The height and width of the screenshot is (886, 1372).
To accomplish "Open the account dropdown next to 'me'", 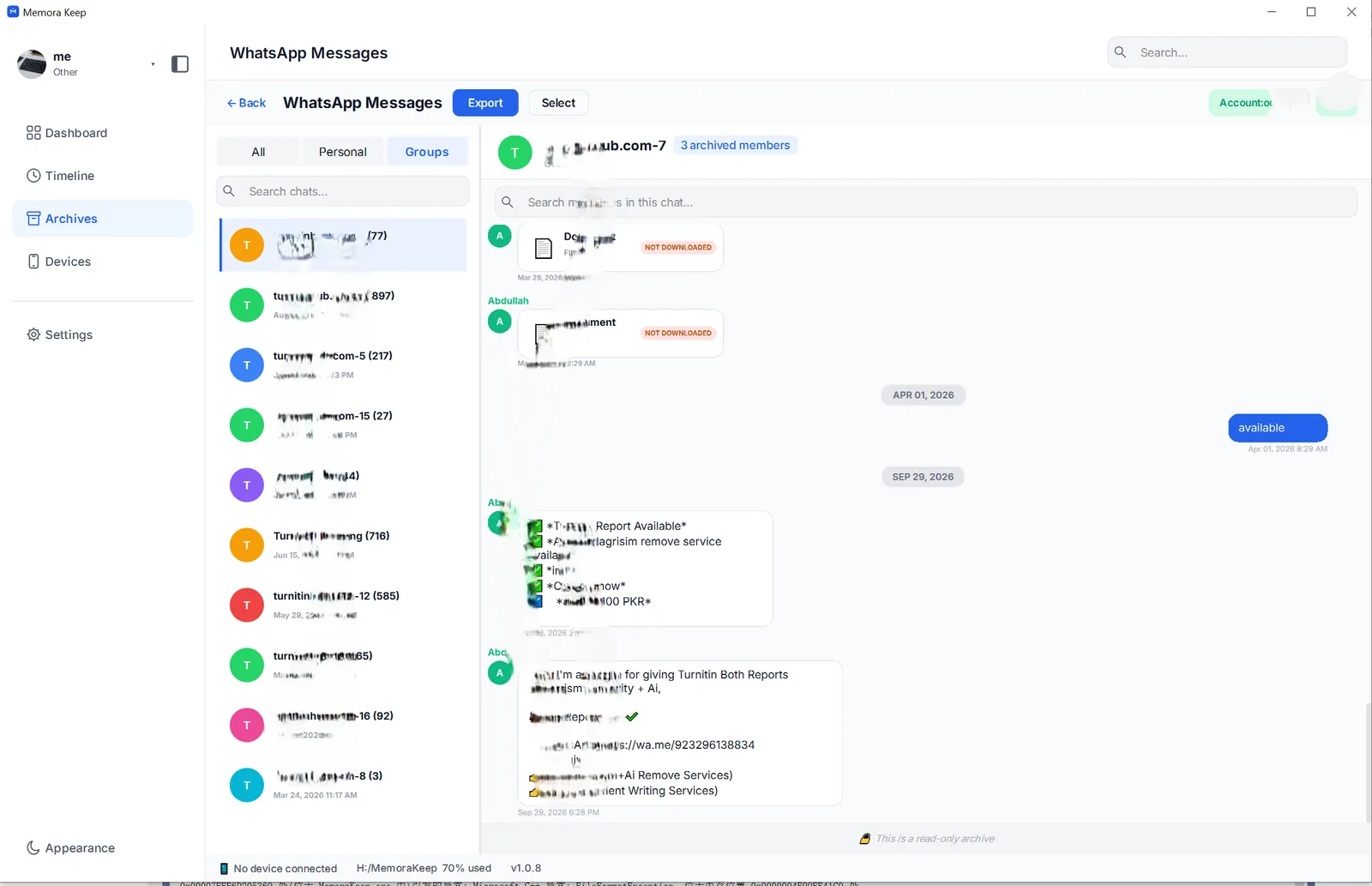I will point(153,64).
